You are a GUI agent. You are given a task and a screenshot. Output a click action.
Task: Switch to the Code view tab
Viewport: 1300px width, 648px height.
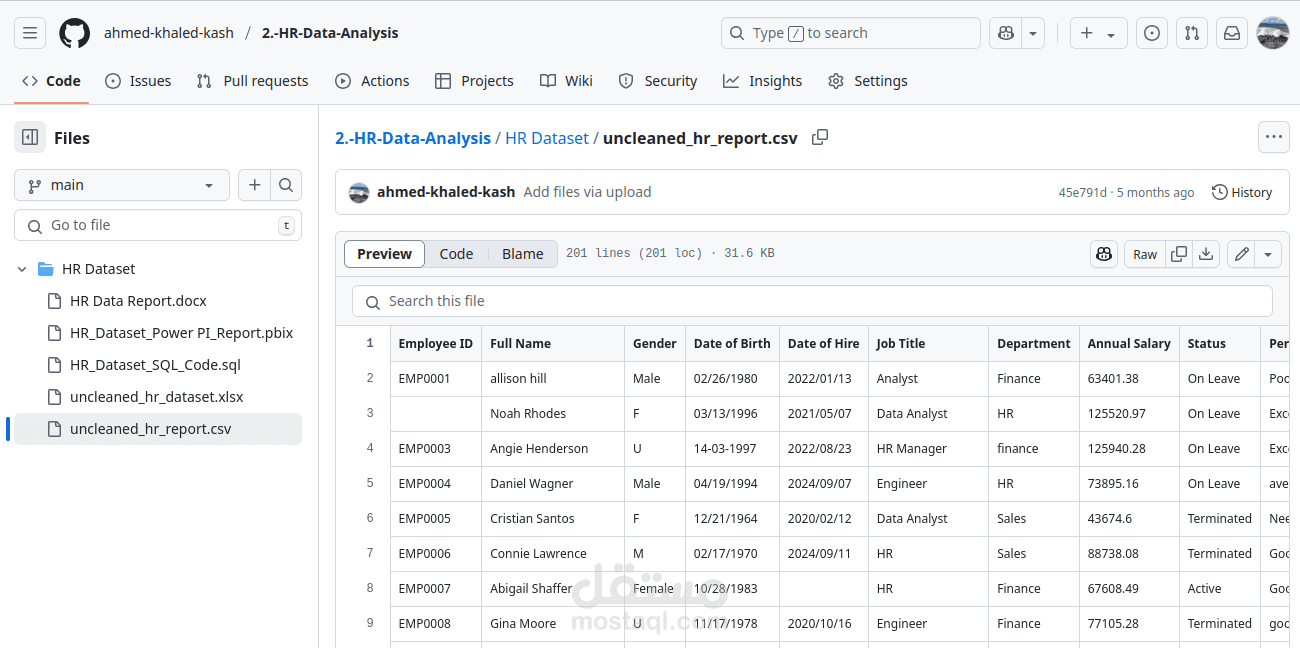pyautogui.click(x=456, y=253)
